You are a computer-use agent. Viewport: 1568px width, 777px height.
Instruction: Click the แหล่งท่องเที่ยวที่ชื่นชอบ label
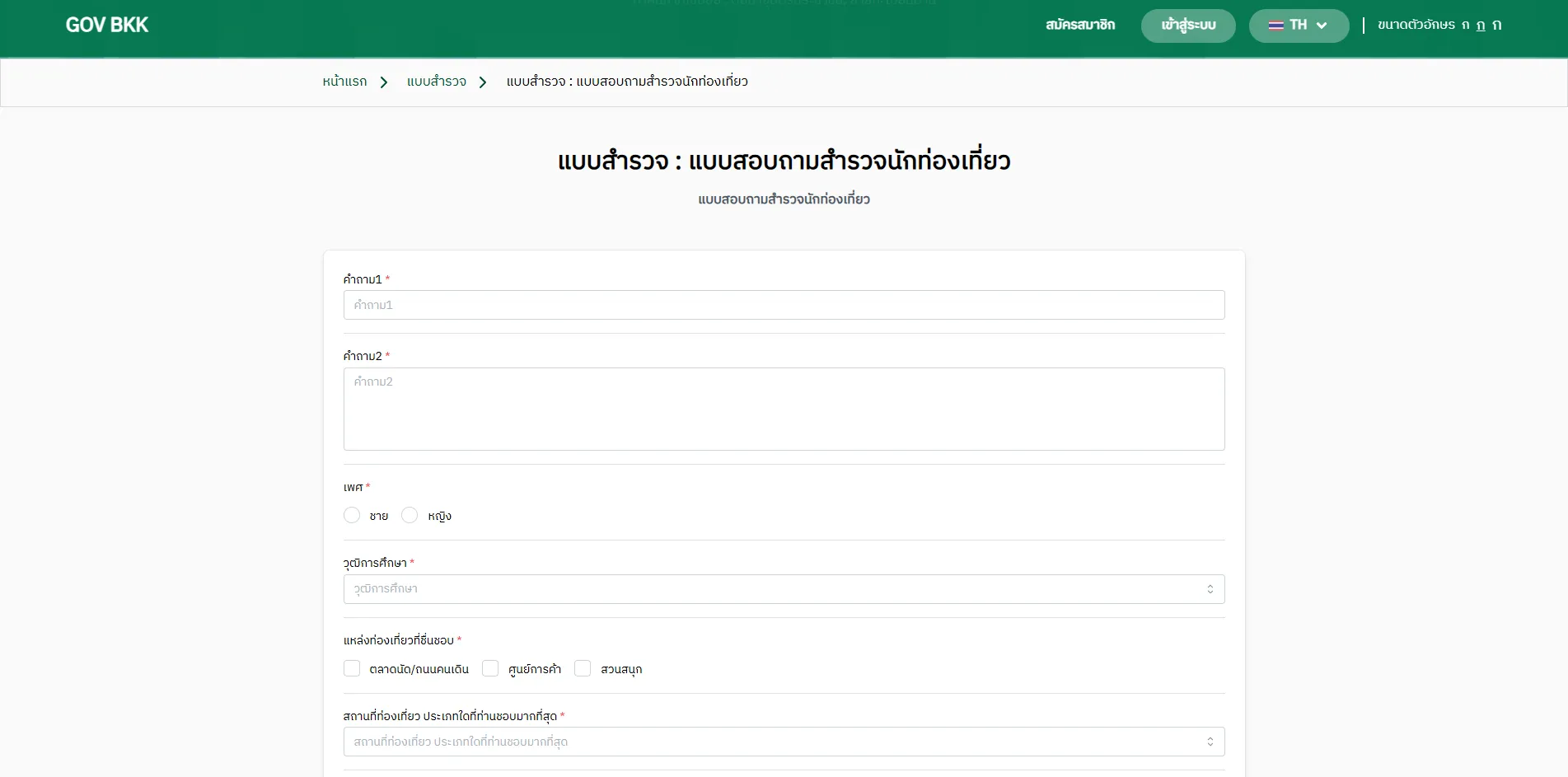tap(399, 640)
